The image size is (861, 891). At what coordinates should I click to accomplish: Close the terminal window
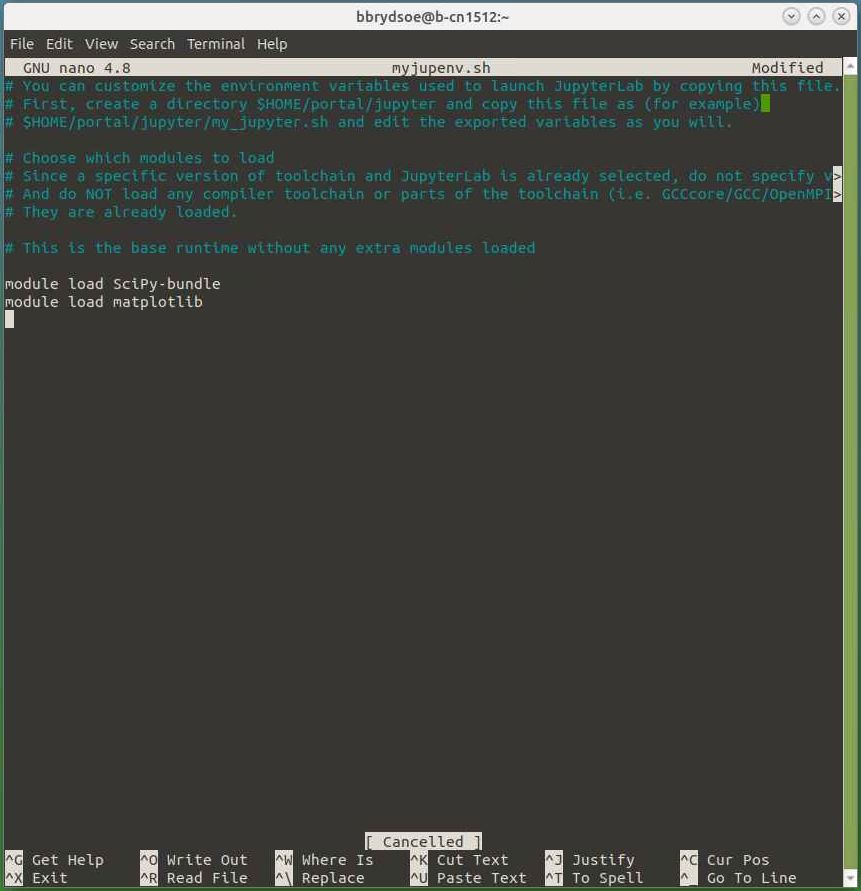coord(841,16)
